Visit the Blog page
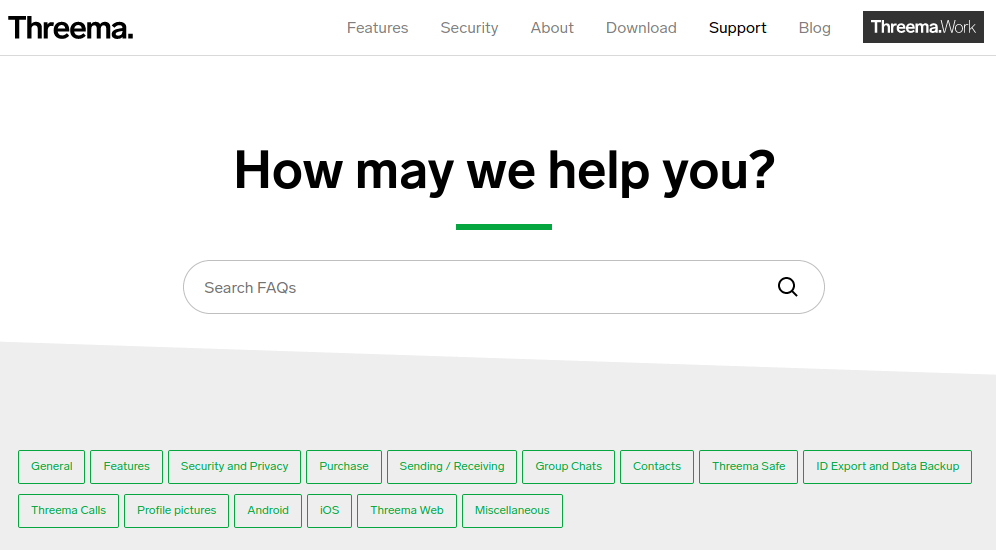This screenshot has width=996, height=550. click(x=814, y=28)
